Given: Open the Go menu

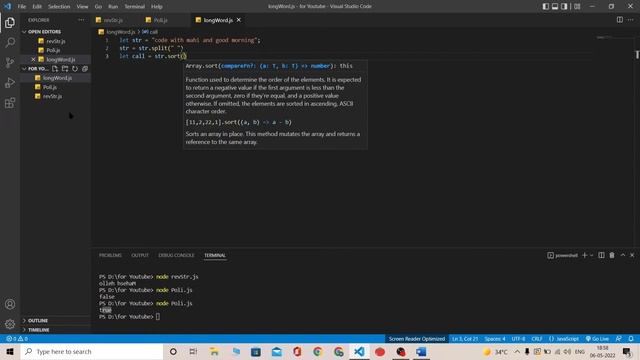Looking at the screenshot, I should pyautogui.click(x=98, y=7).
